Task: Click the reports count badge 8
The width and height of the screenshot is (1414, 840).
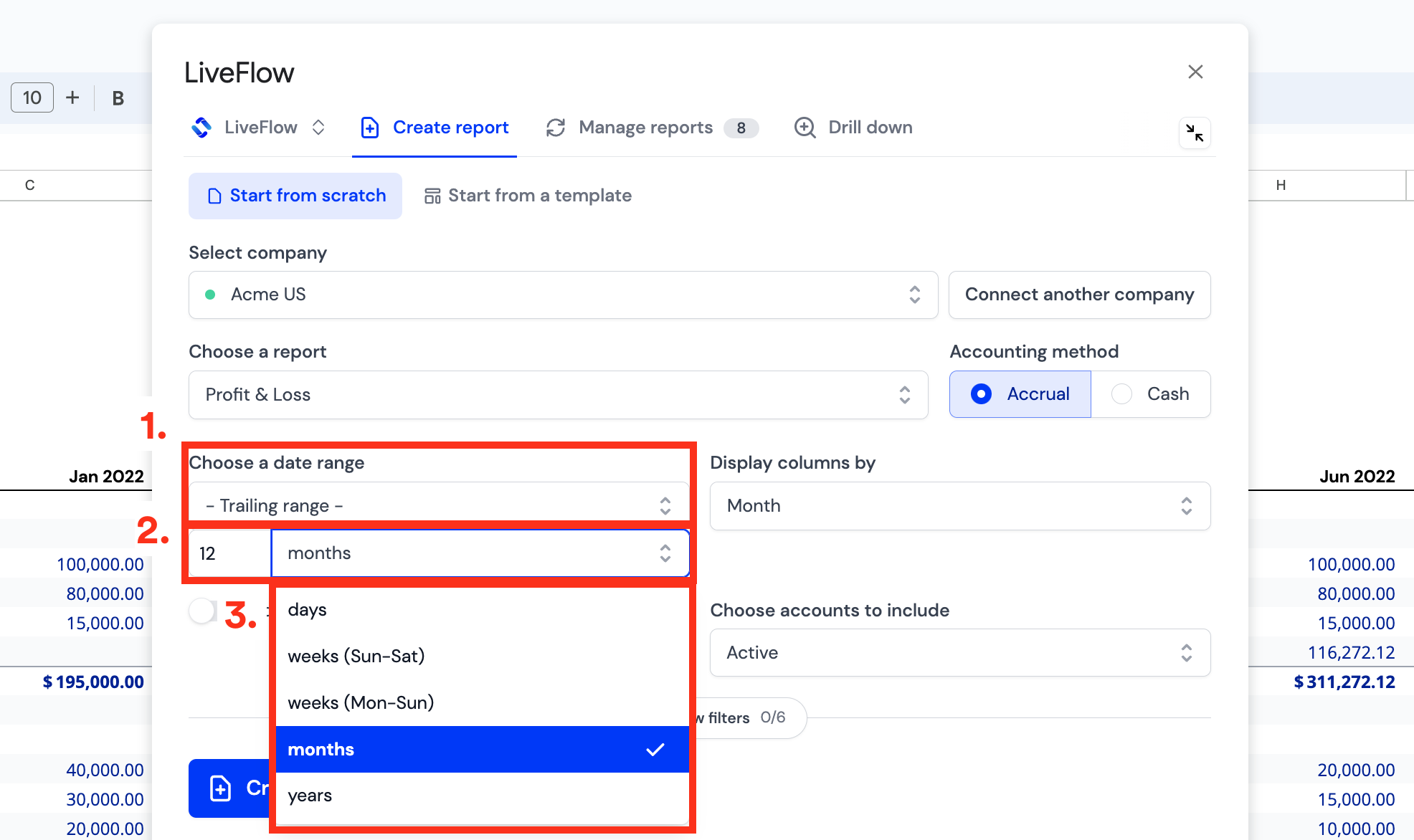Action: 741,128
